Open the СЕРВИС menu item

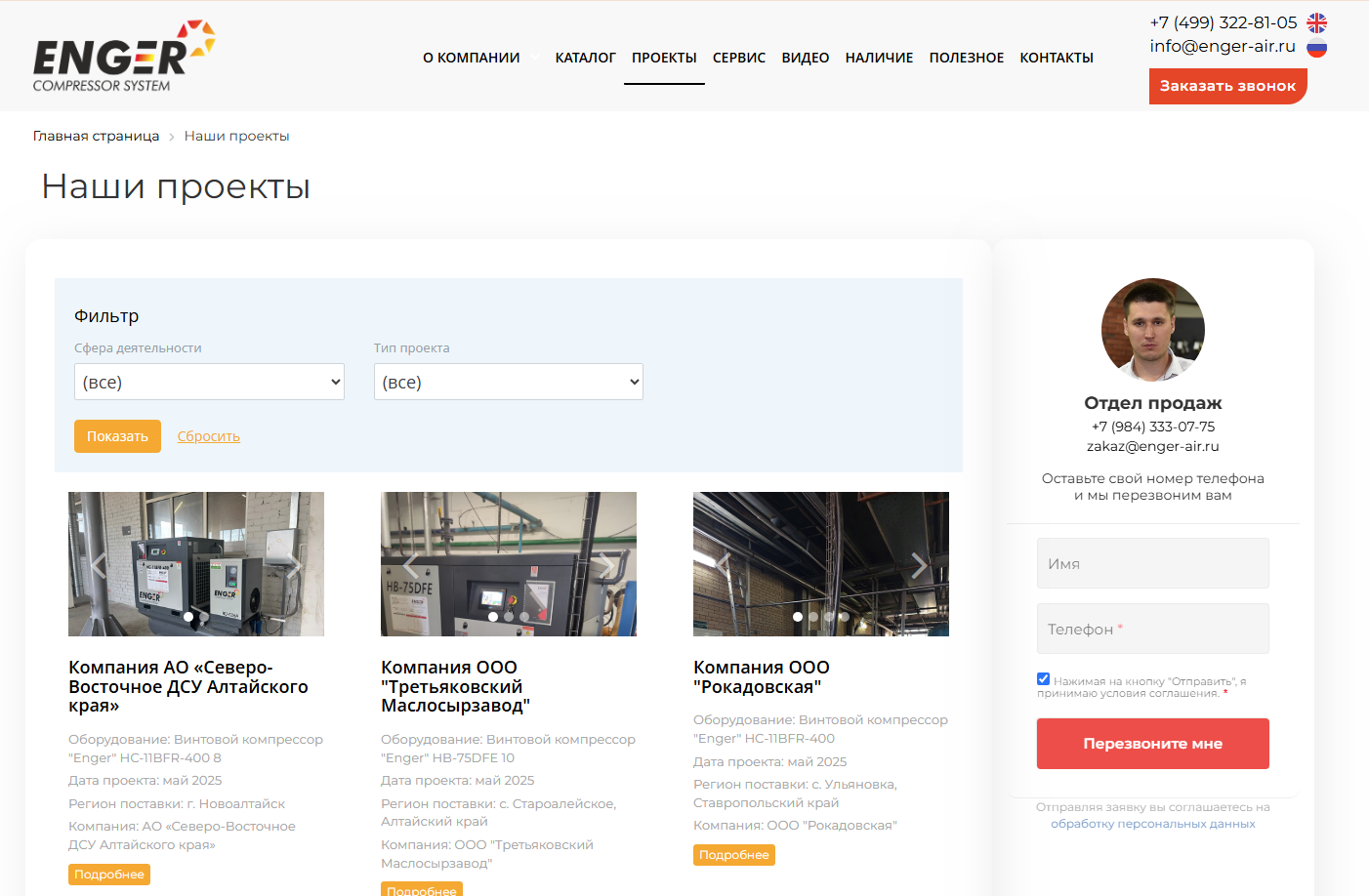tap(739, 58)
